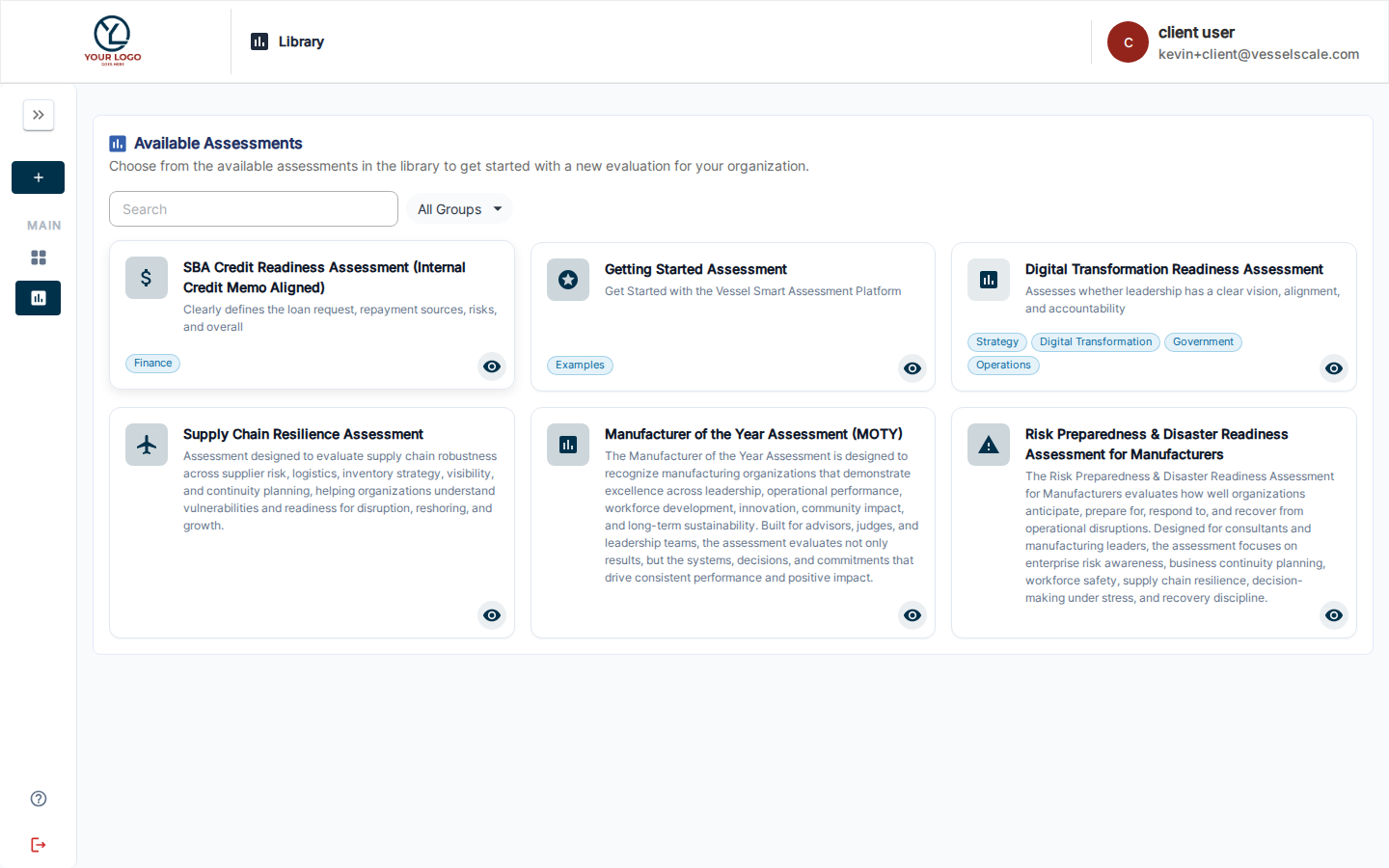
Task: Click the red logout icon
Action: pos(39,845)
